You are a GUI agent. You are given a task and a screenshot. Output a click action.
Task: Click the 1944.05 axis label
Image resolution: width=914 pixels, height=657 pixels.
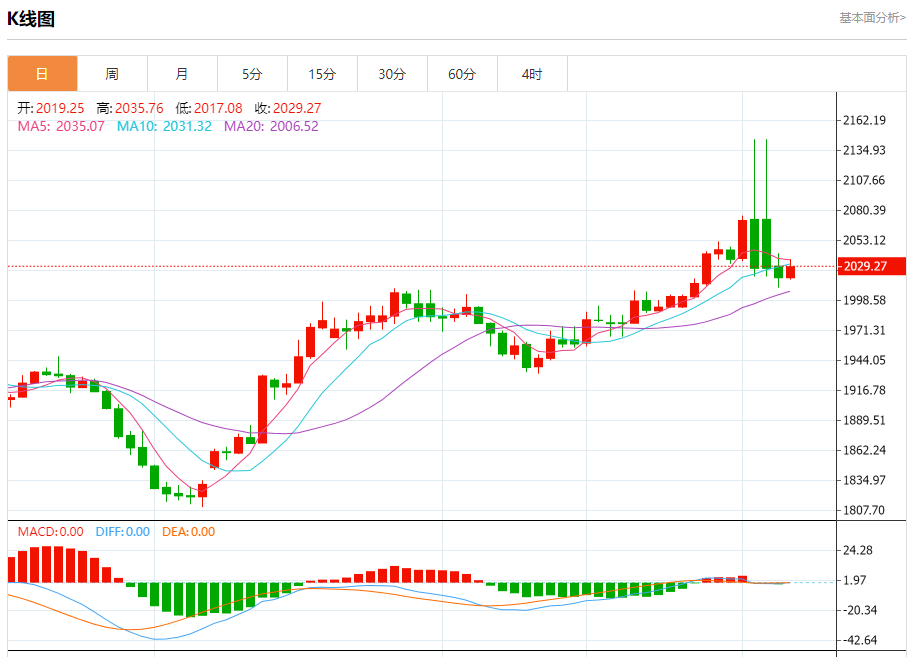[864, 360]
